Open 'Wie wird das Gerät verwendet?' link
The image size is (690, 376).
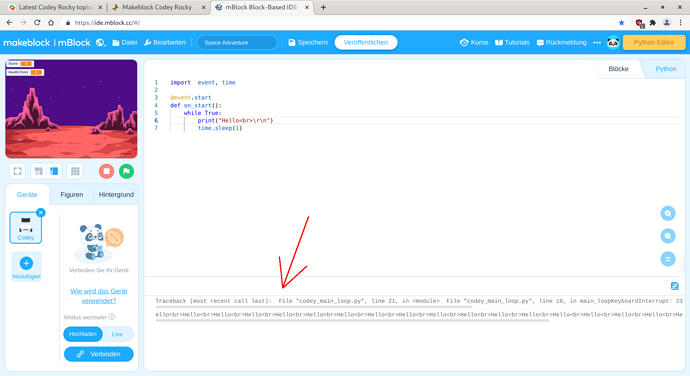click(99, 296)
